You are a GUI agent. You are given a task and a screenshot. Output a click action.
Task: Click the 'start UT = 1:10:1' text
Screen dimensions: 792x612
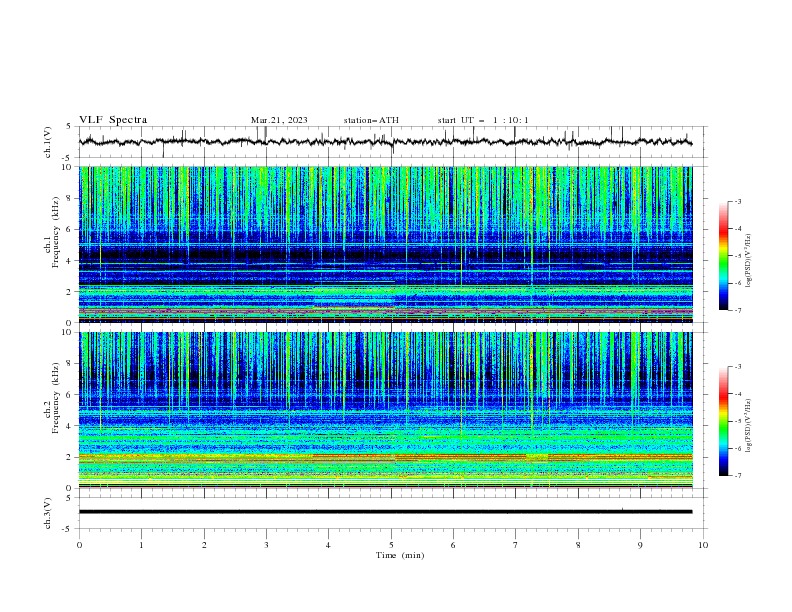[483, 120]
